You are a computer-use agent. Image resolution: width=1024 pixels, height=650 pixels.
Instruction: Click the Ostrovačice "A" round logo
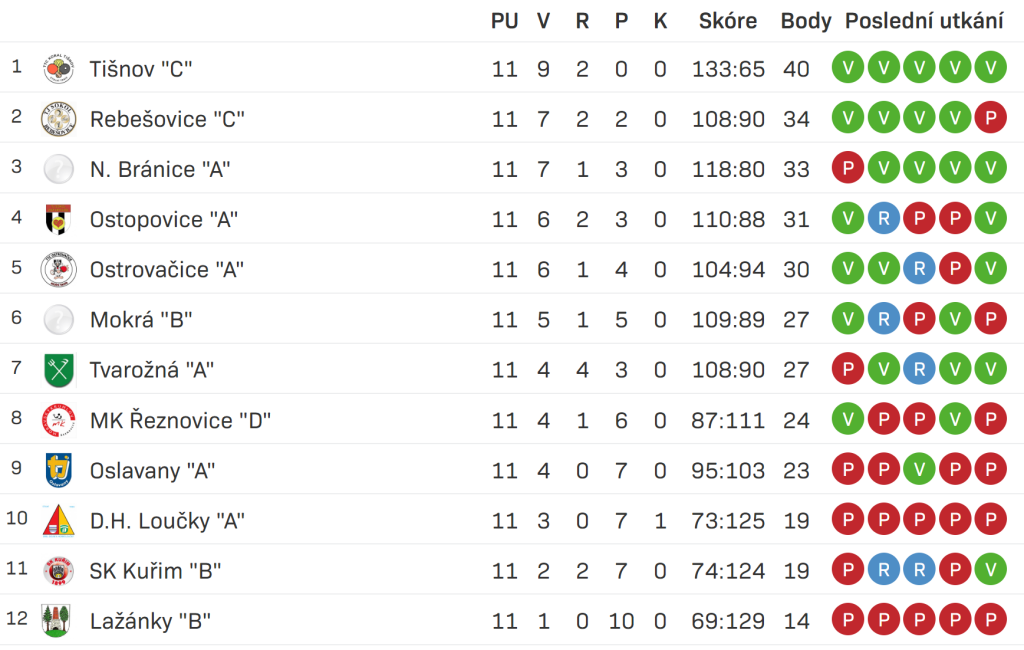pos(58,269)
